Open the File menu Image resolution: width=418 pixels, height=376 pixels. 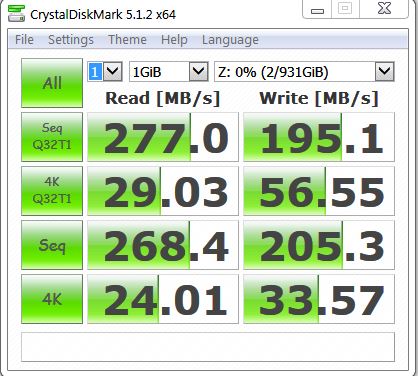24,40
